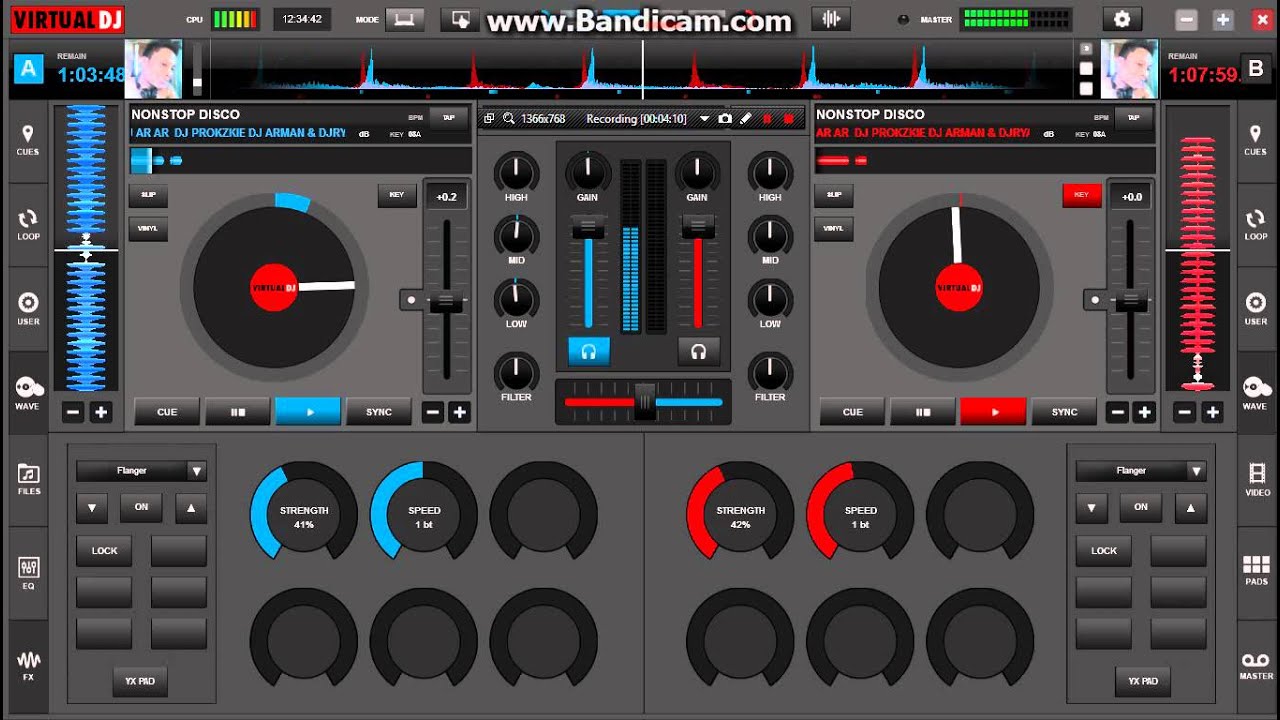The image size is (1280, 720).
Task: Toggle left deck SLIP mode
Action: (148, 195)
